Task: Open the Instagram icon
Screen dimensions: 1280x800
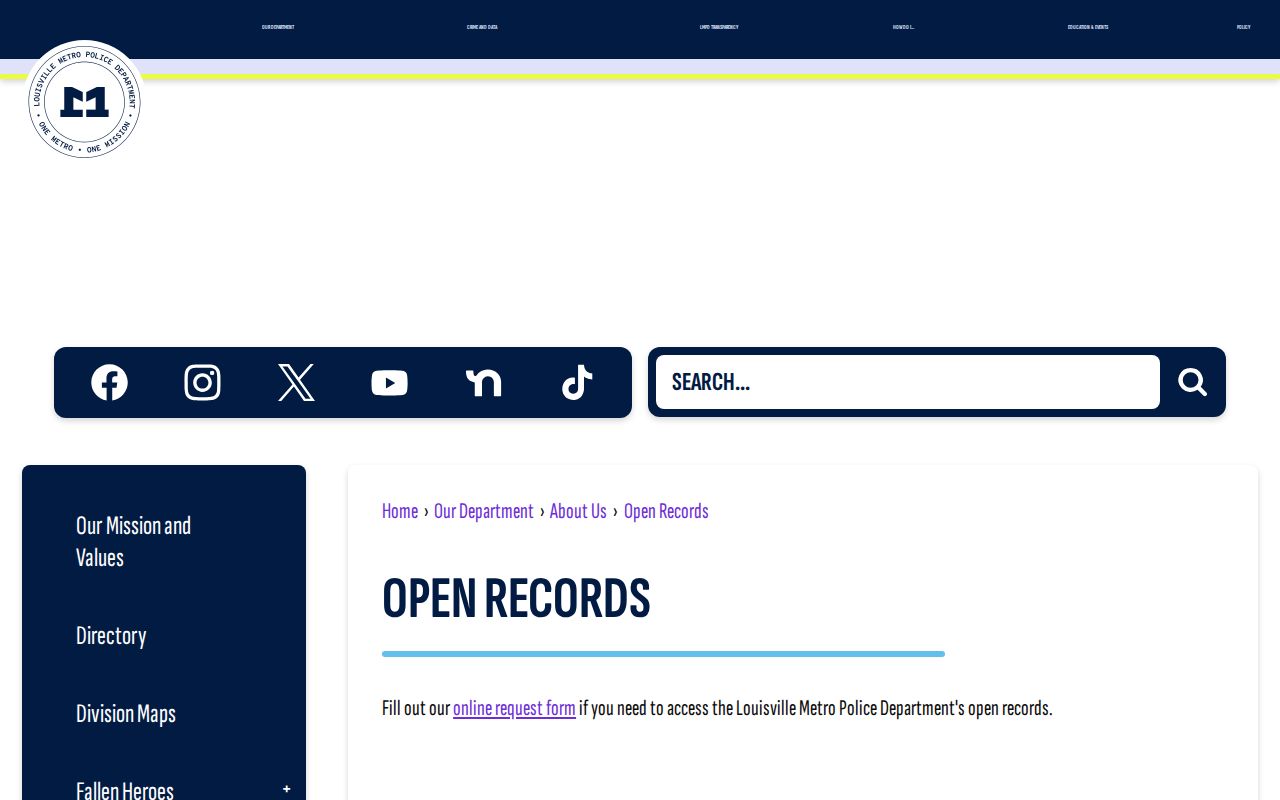Action: tap(202, 382)
